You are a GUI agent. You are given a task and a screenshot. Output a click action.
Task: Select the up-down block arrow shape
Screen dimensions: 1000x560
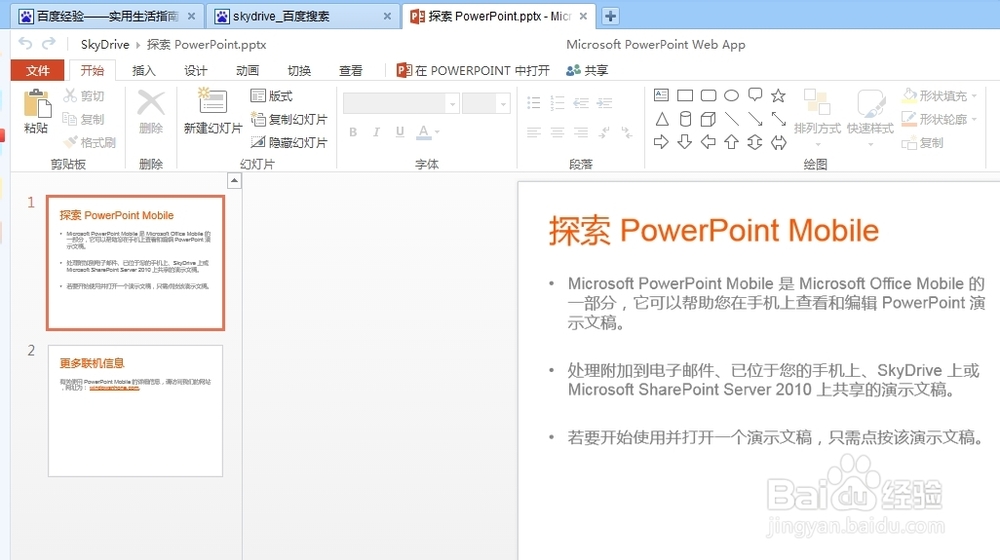[755, 142]
